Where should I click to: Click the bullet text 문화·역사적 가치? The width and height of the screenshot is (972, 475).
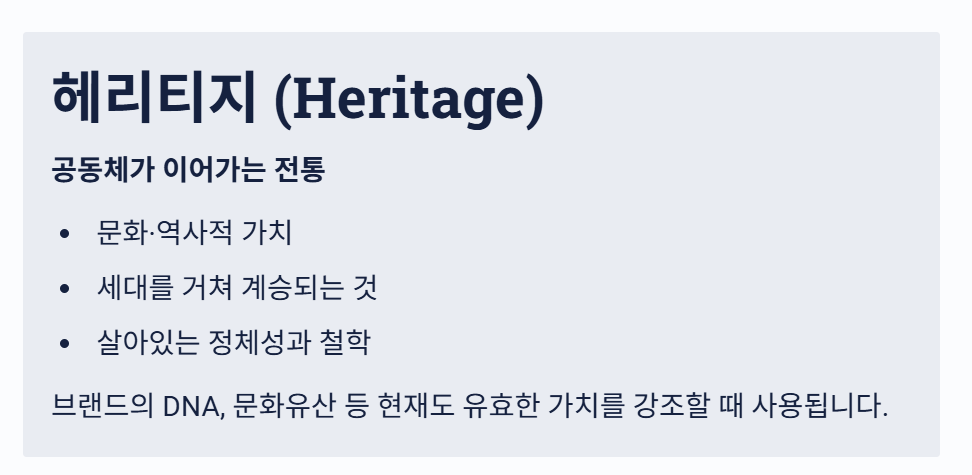click(x=194, y=233)
